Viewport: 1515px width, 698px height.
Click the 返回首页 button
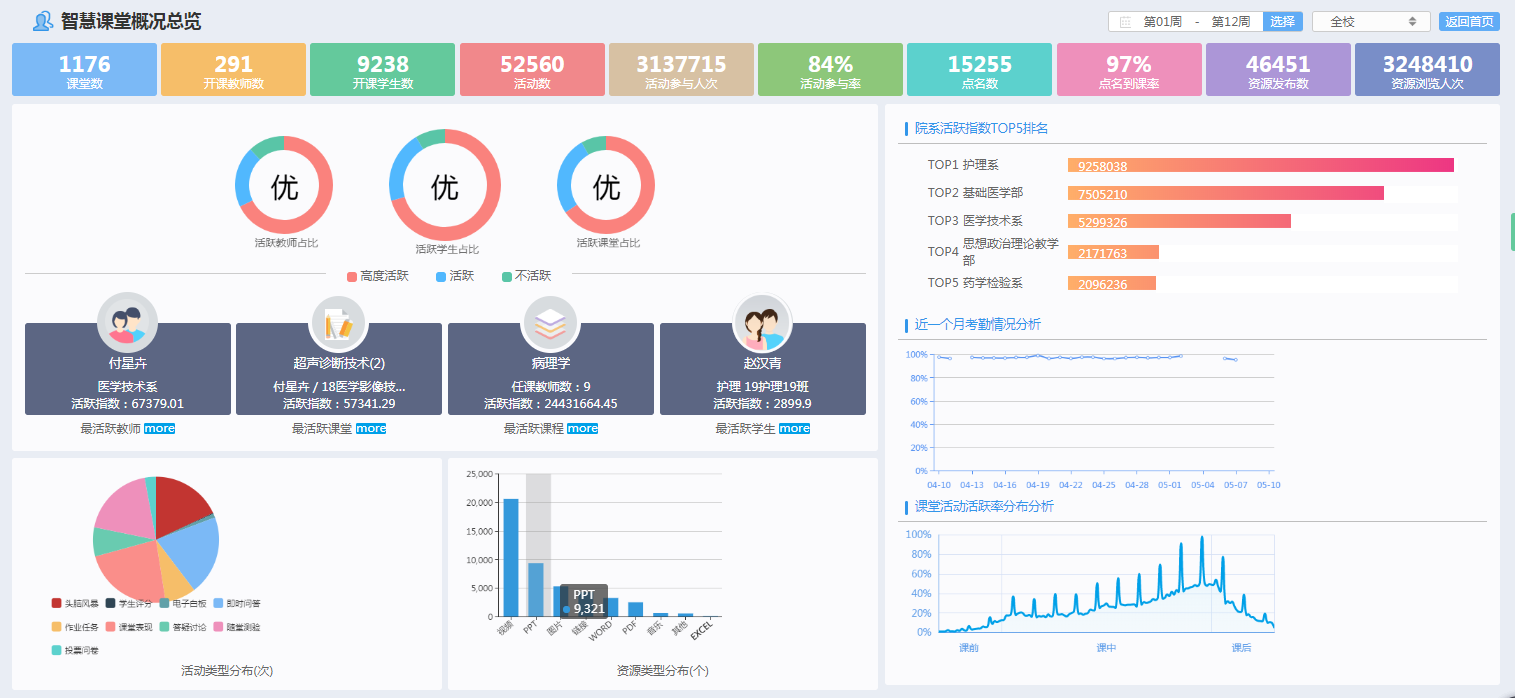(1469, 22)
